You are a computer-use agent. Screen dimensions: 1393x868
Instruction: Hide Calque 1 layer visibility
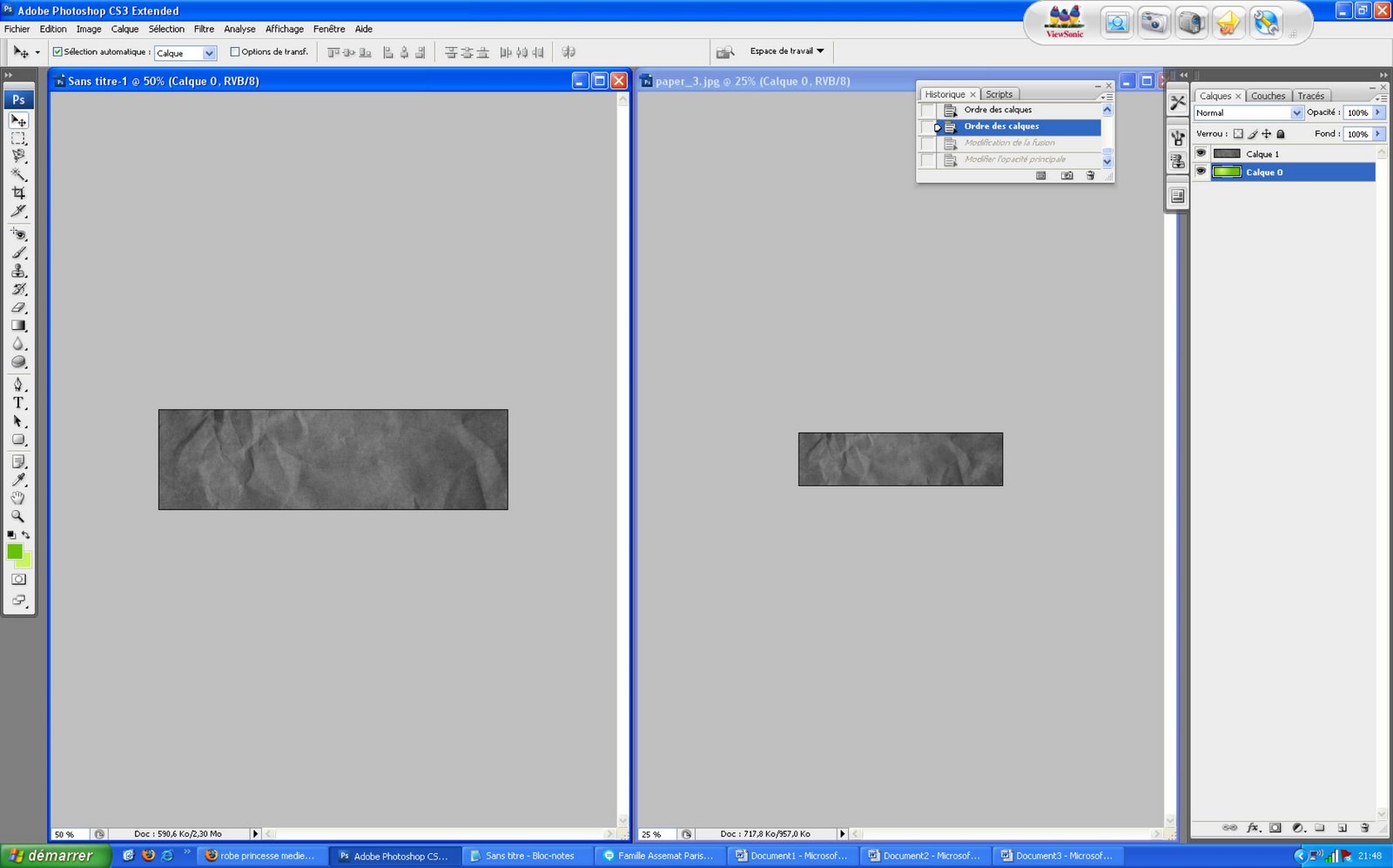point(1201,153)
